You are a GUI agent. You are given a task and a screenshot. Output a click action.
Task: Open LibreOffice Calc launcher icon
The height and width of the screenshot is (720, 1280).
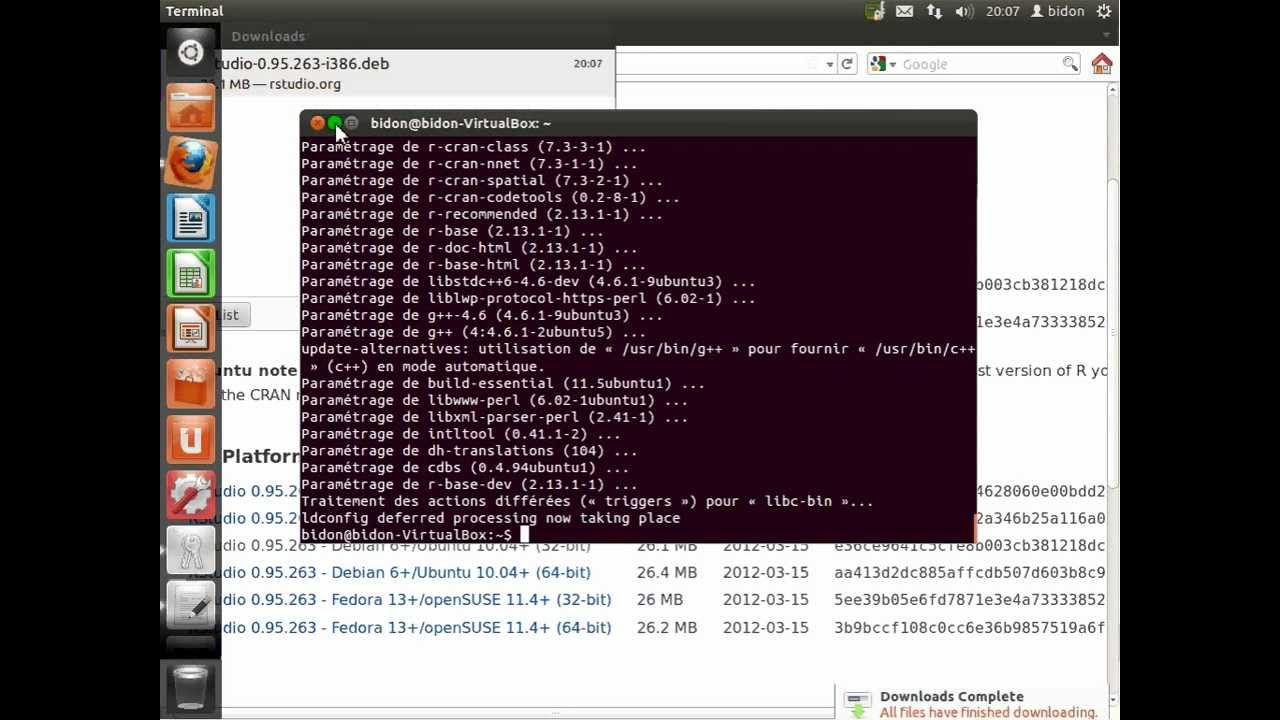[190, 273]
